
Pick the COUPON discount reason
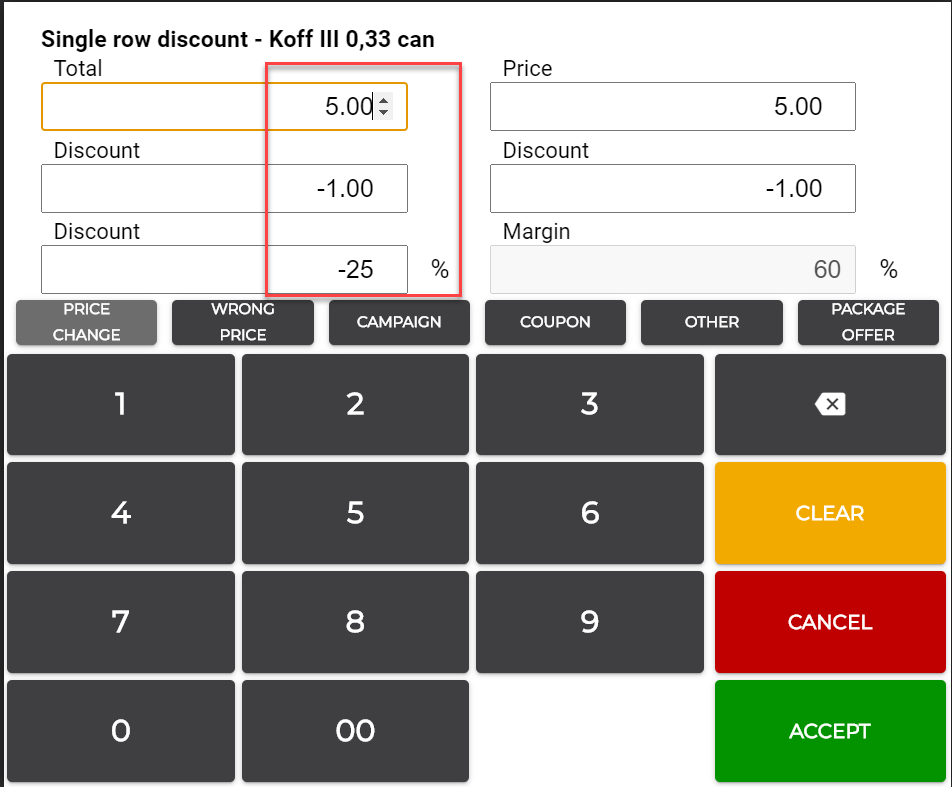coord(555,322)
